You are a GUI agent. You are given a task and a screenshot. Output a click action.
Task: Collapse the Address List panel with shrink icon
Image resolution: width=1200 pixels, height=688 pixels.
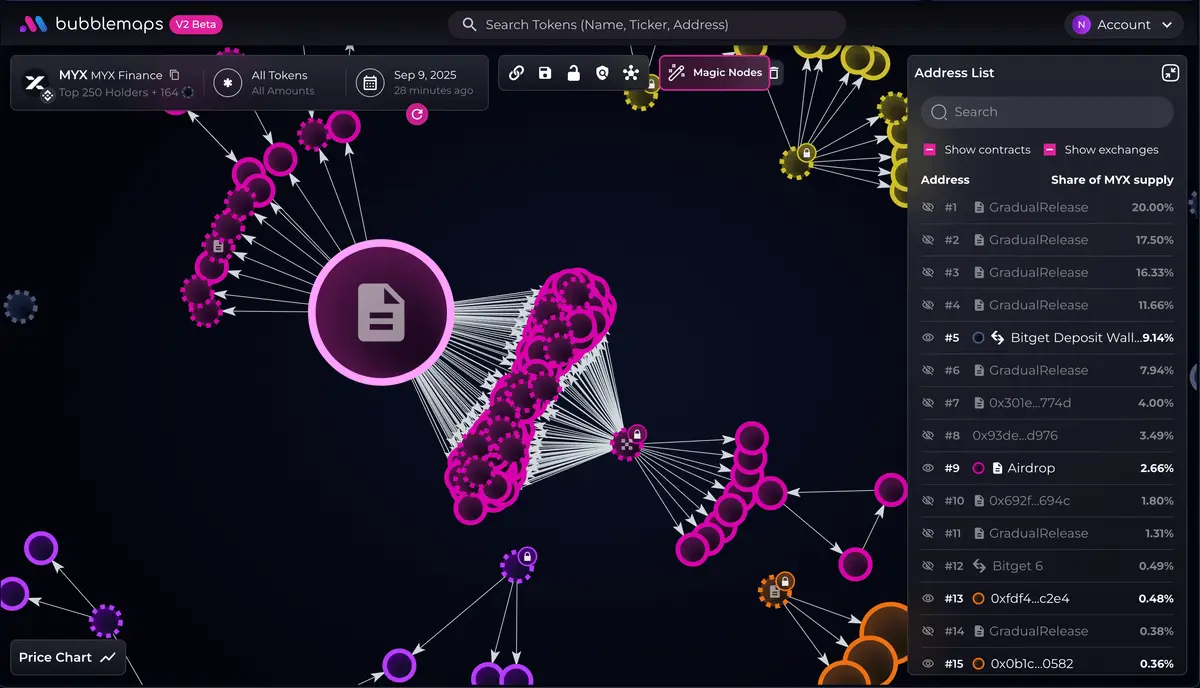coord(1170,73)
